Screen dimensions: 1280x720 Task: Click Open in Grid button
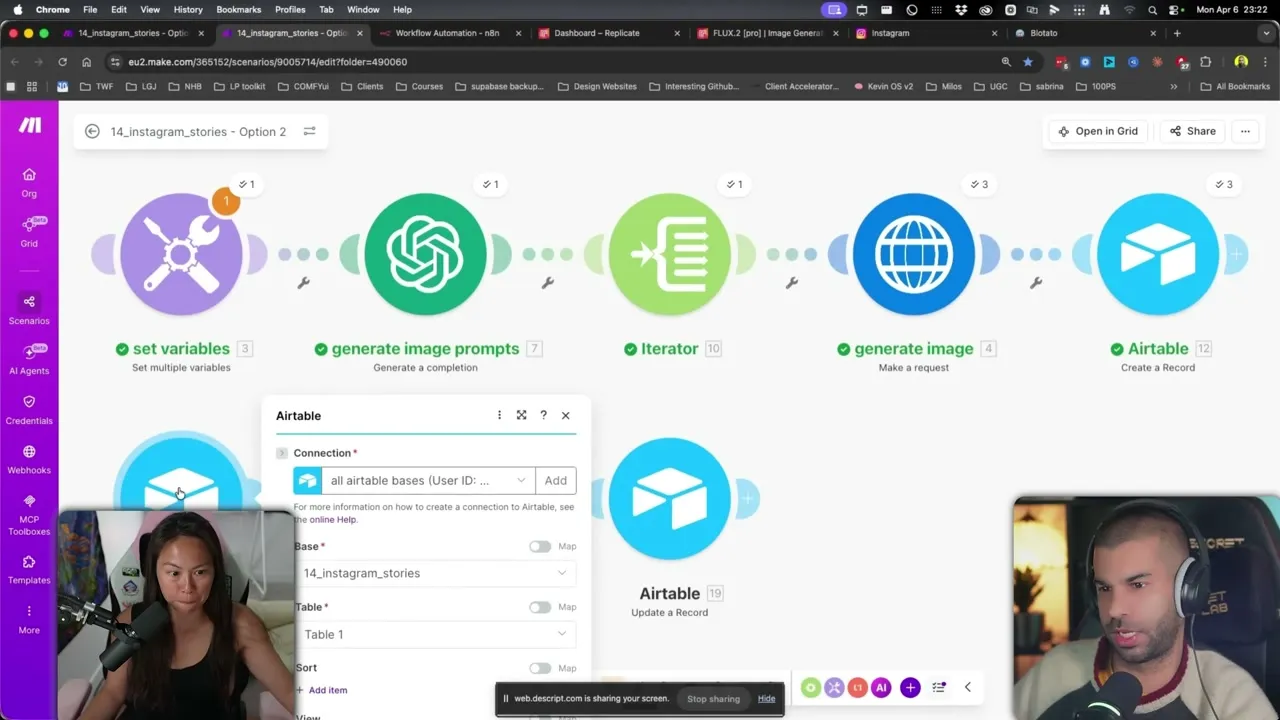click(x=1097, y=131)
